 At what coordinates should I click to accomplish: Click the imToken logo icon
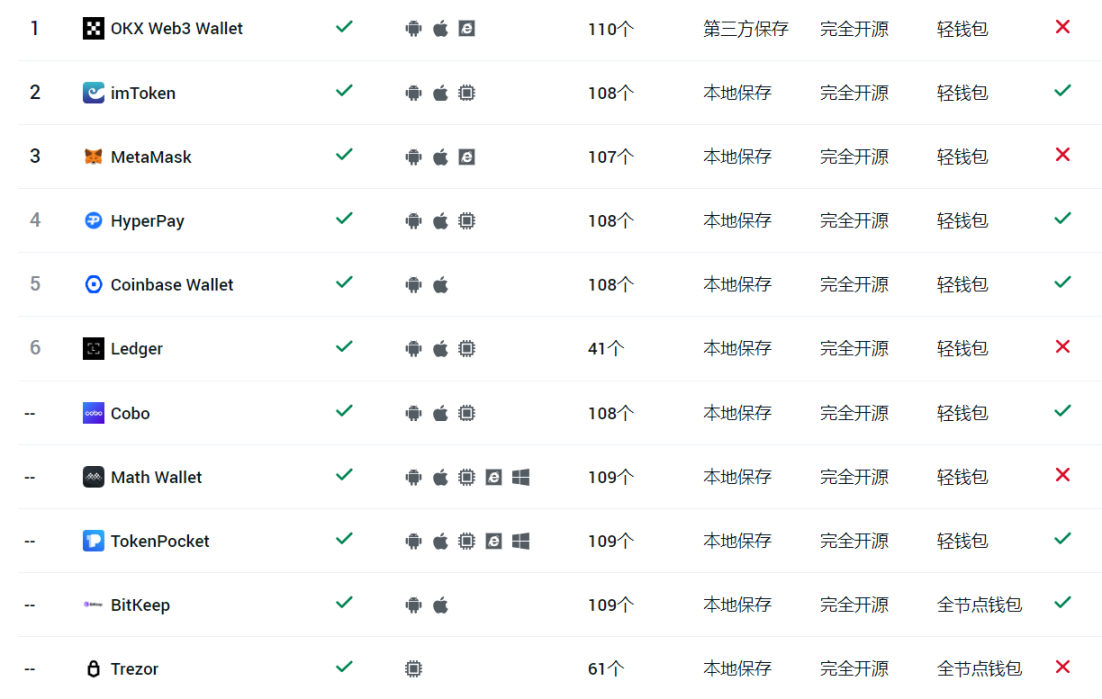tap(93, 93)
